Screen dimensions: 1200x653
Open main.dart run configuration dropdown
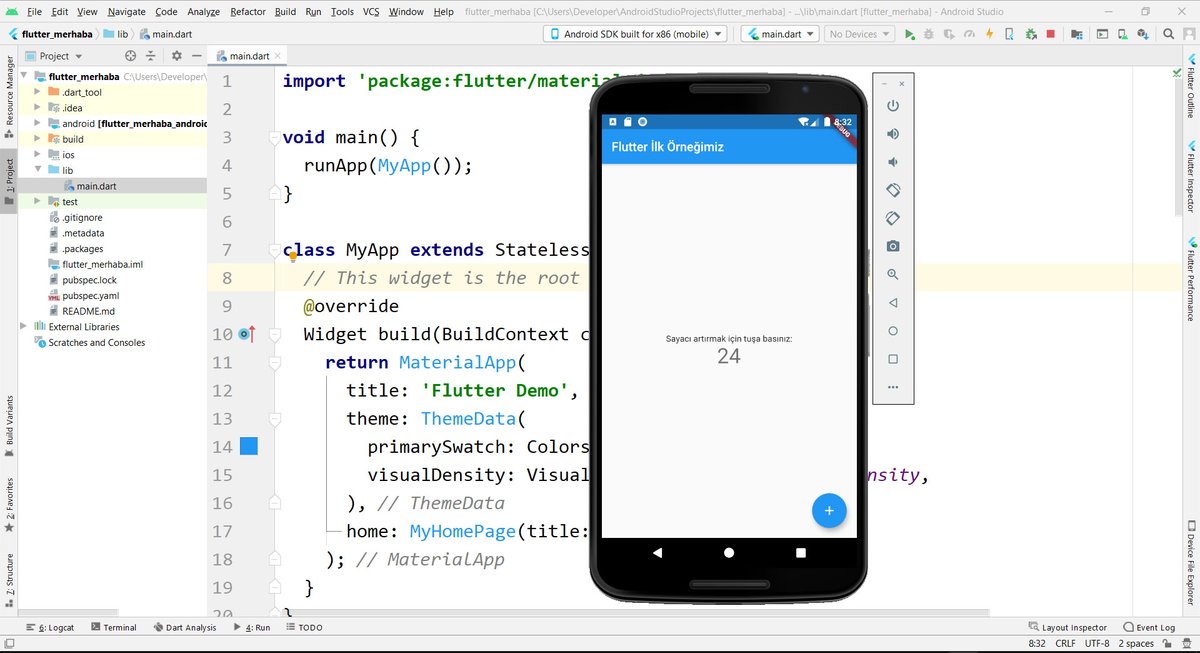coord(781,34)
